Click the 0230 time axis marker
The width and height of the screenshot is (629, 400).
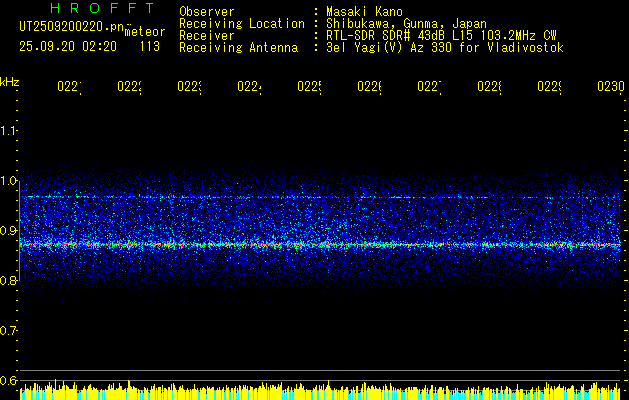[x=610, y=87]
